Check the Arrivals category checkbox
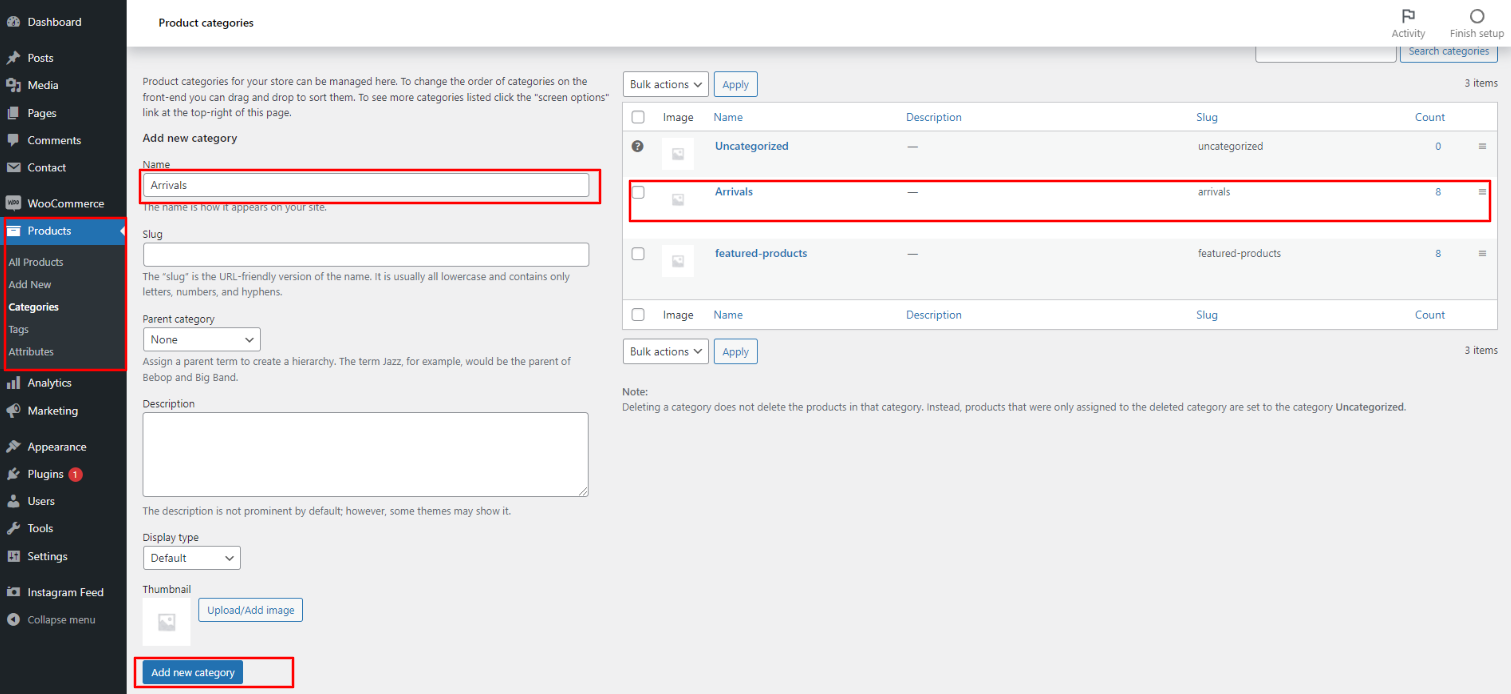 [638, 192]
